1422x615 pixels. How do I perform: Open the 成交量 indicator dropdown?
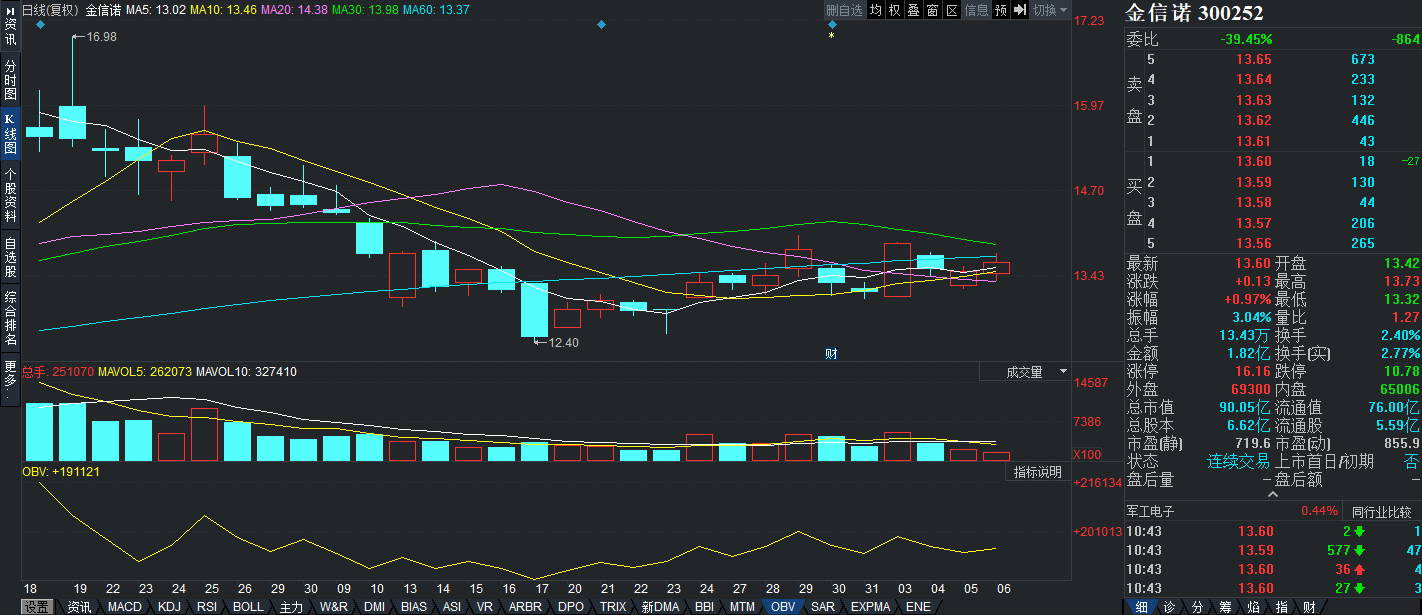(1023, 371)
